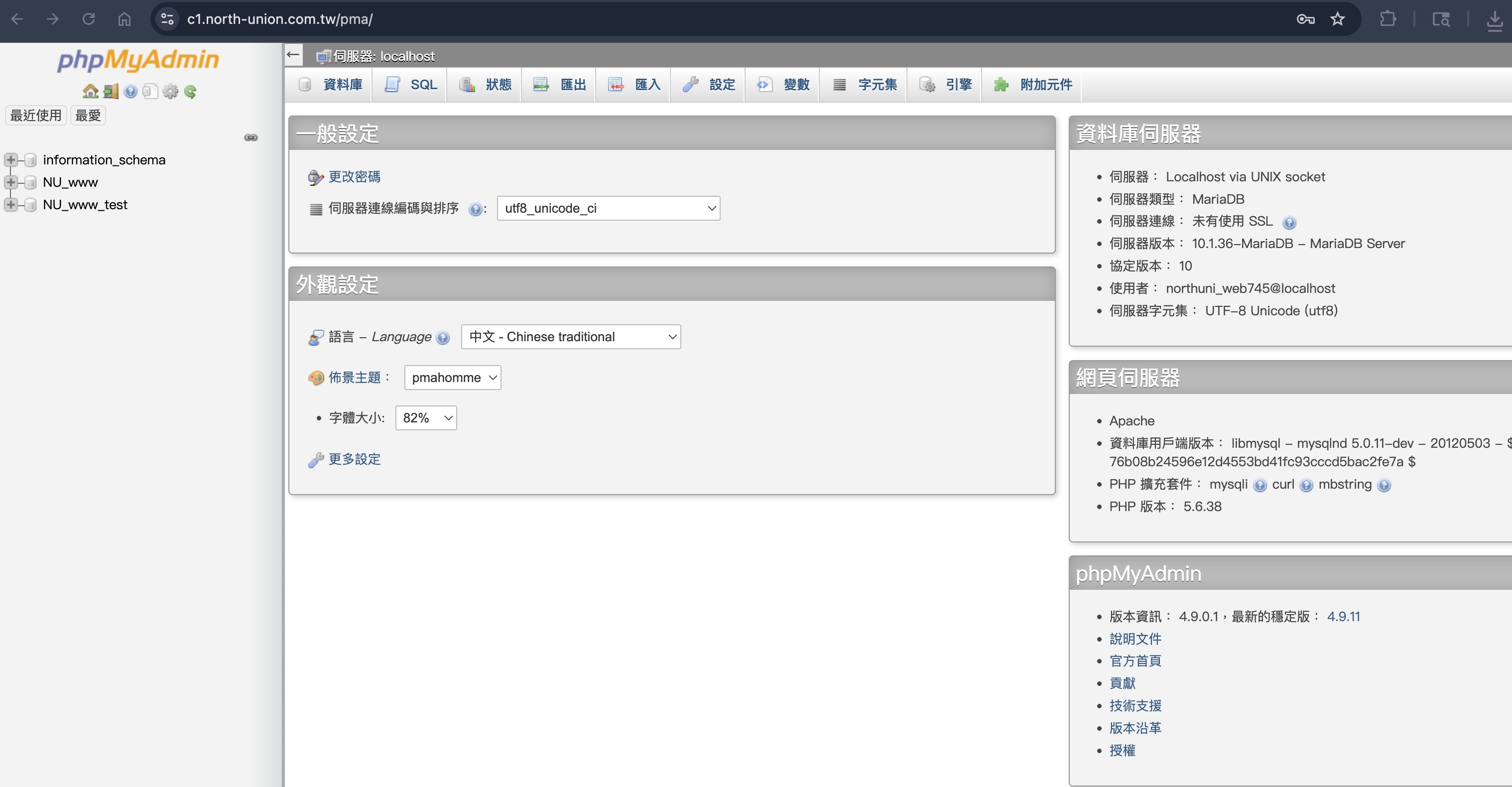1512x787 pixels.
Task: Open the SQL tab
Action: 410,85
